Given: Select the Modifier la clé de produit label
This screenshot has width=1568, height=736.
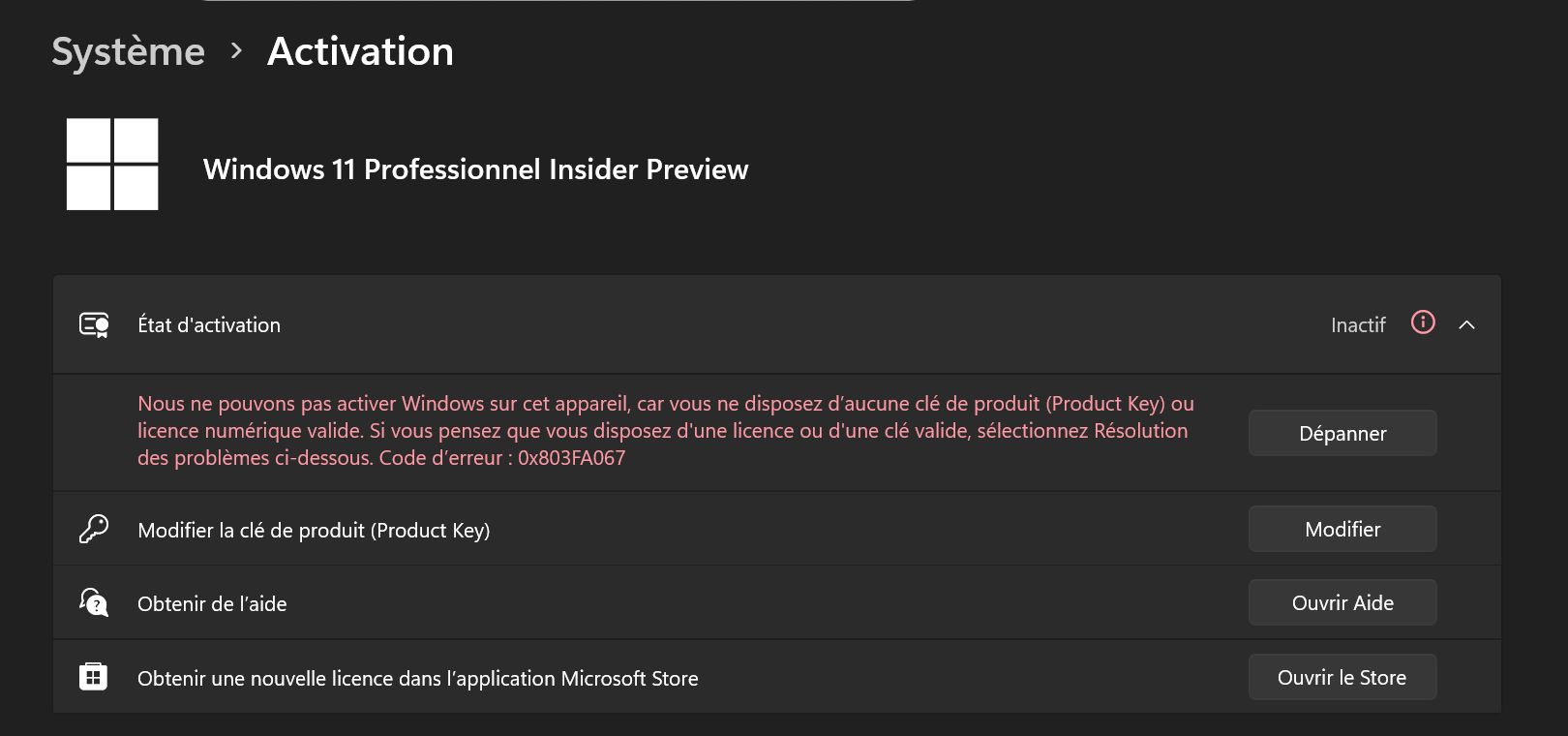Looking at the screenshot, I should [x=314, y=531].
